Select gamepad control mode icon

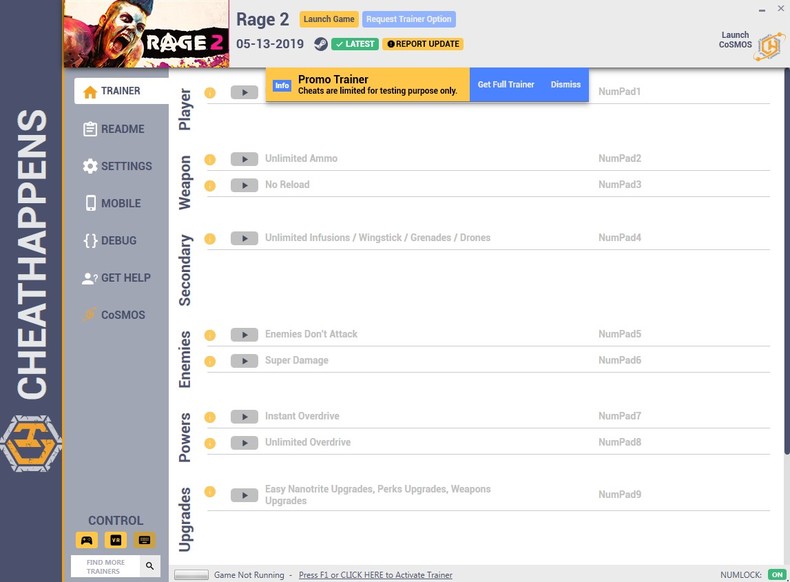click(x=87, y=540)
